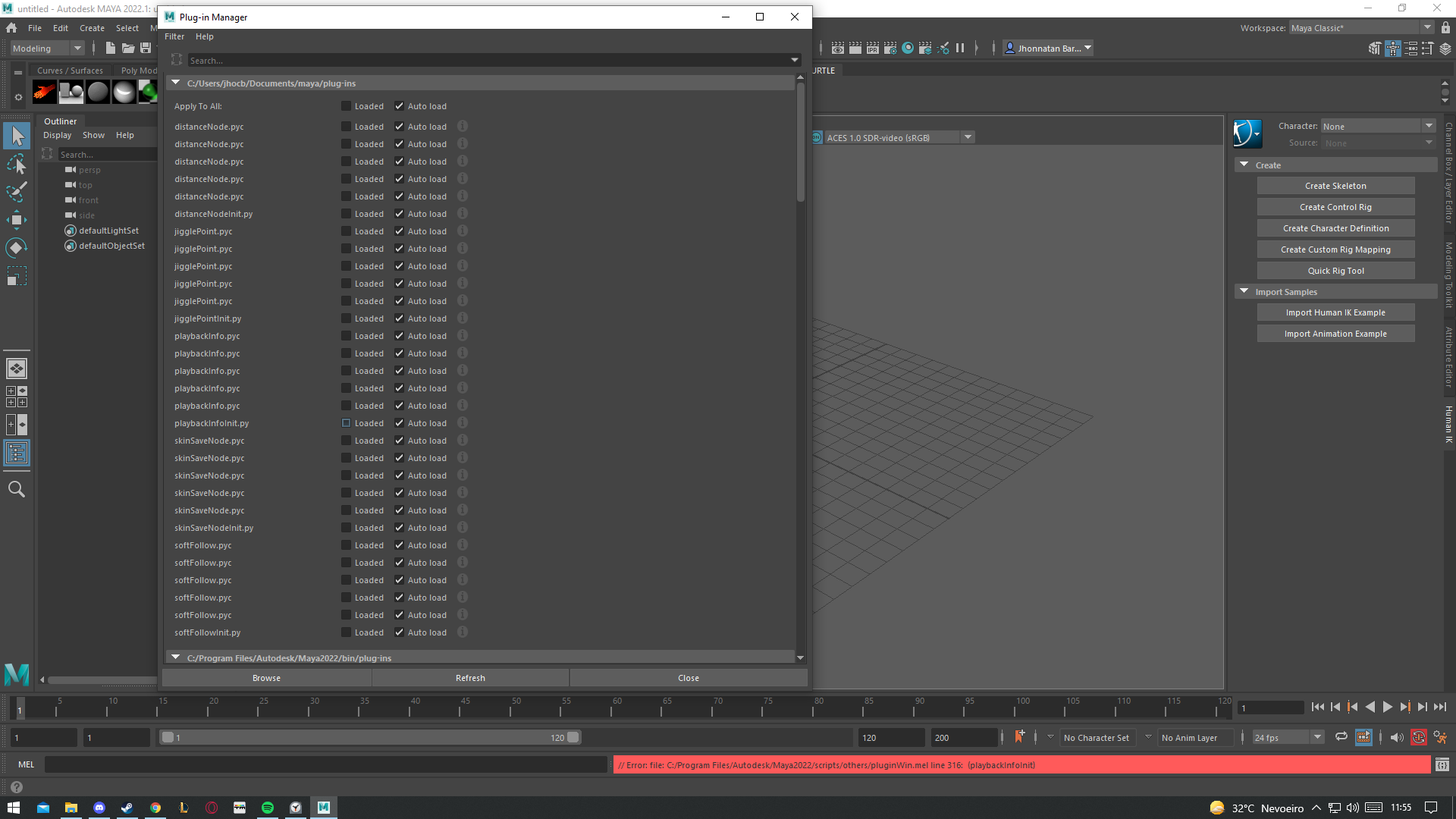Click the Create Skeleton button

(1335, 186)
